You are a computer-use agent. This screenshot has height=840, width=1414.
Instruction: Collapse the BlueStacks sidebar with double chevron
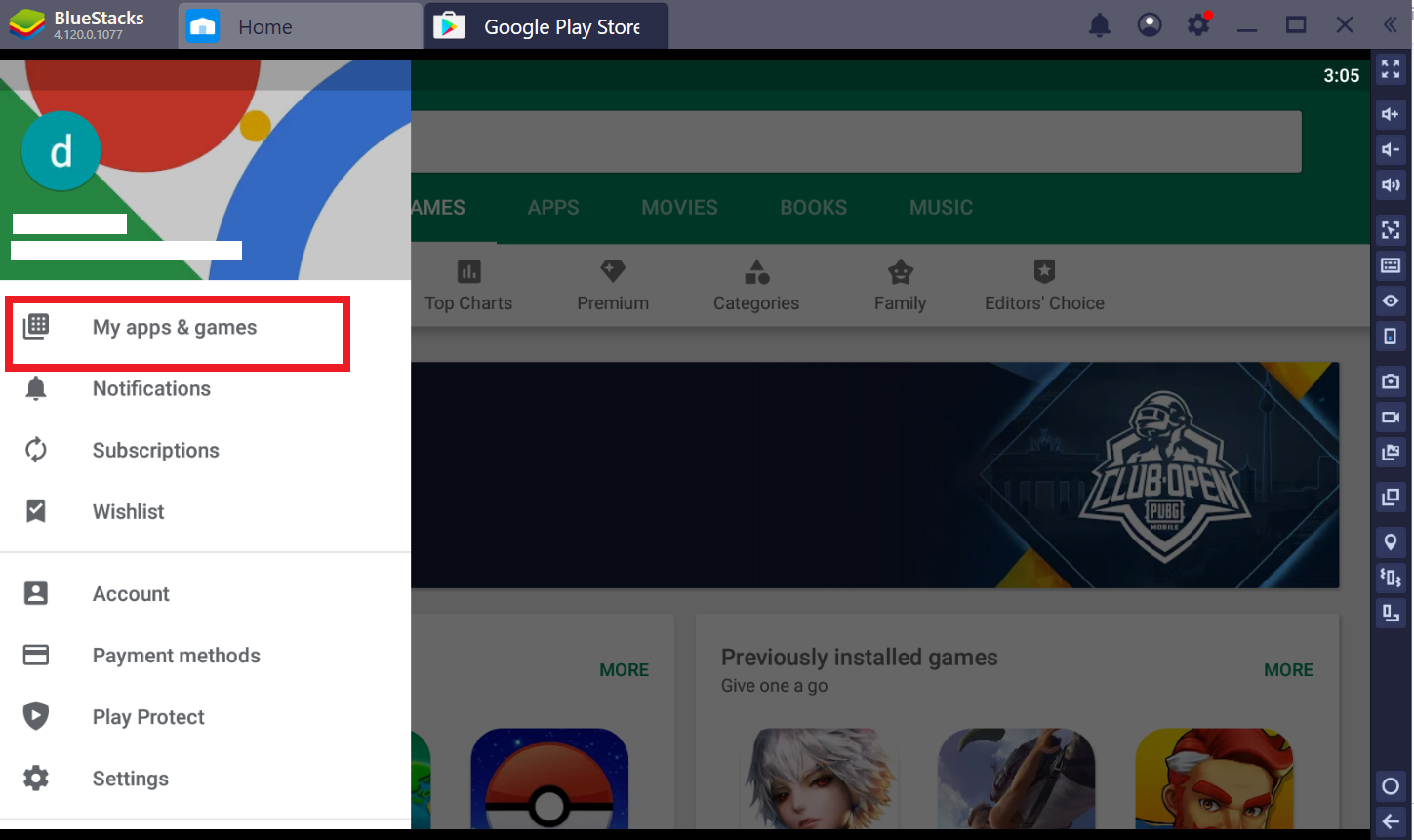coord(1391,25)
